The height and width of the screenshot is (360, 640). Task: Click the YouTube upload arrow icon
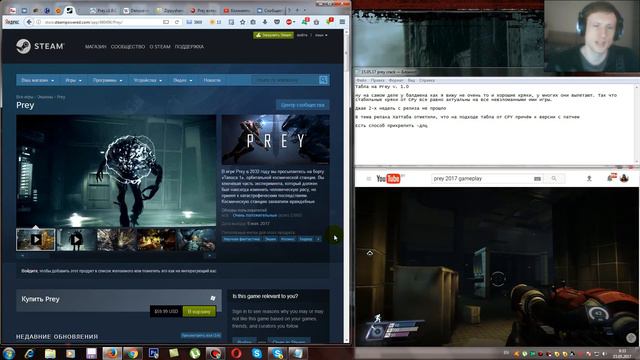pos(589,178)
